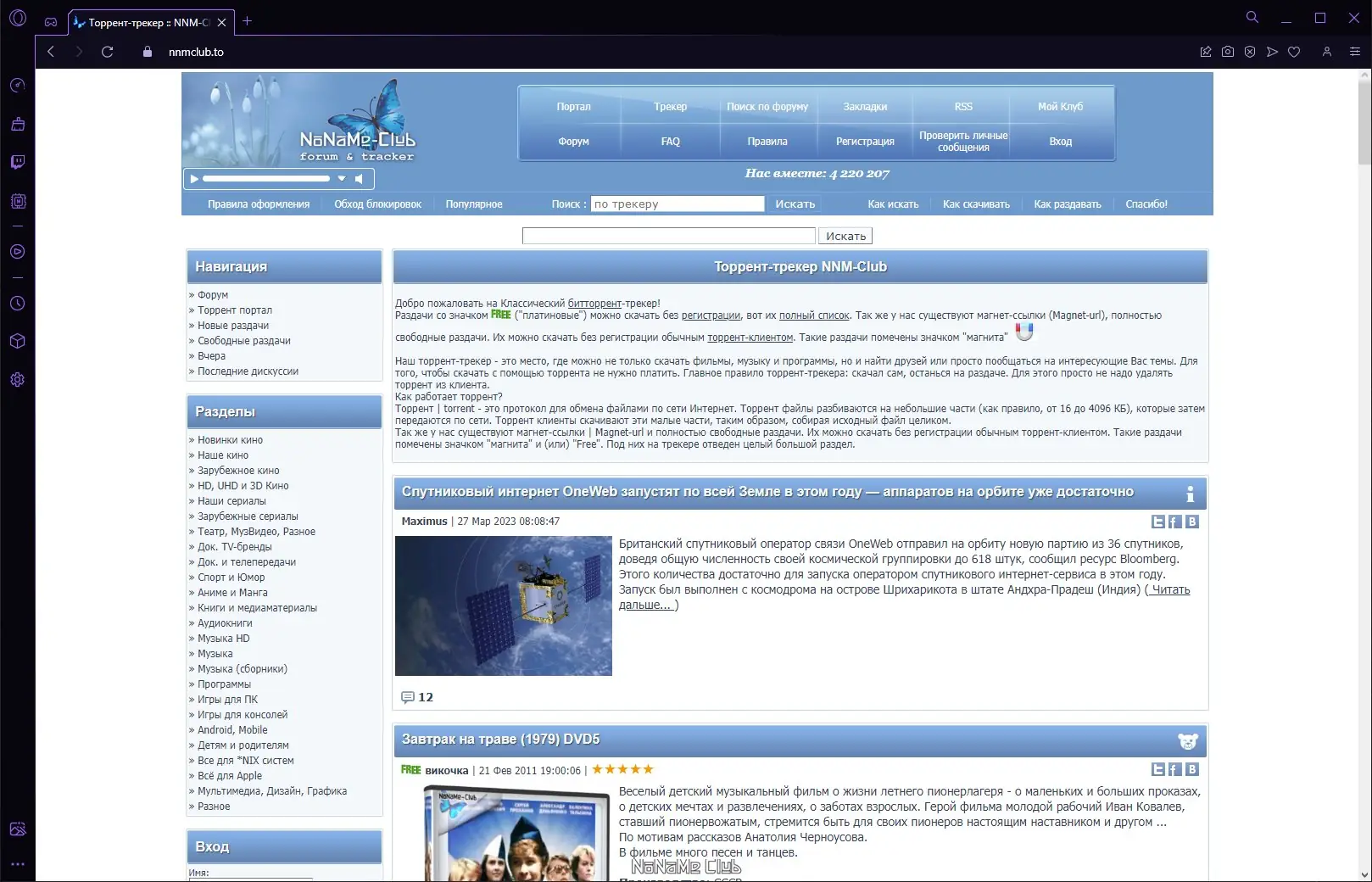Expand the audio player dropdown arrow
Viewport: 1372px width, 882px height.
tap(342, 179)
